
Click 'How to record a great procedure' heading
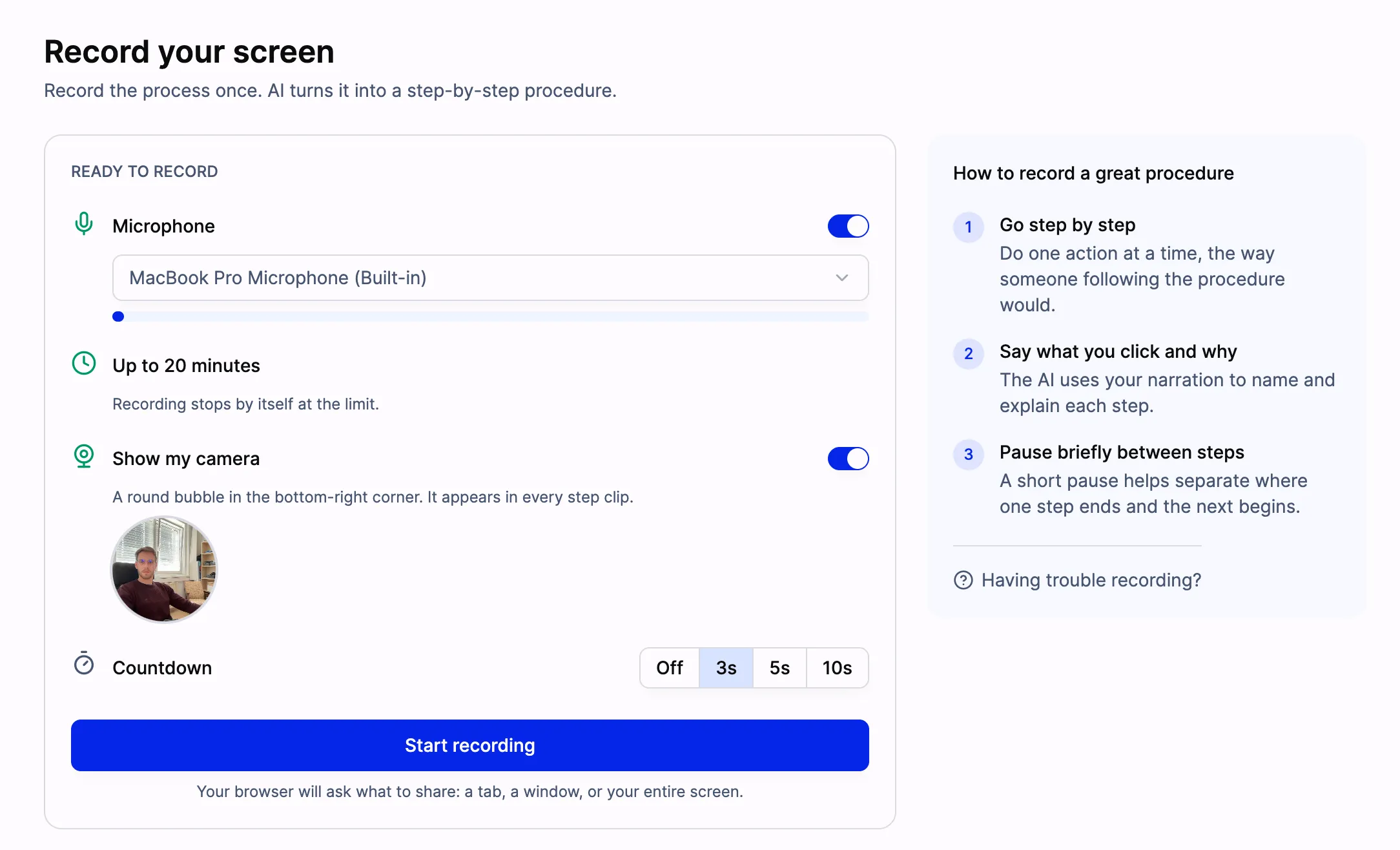point(1093,173)
